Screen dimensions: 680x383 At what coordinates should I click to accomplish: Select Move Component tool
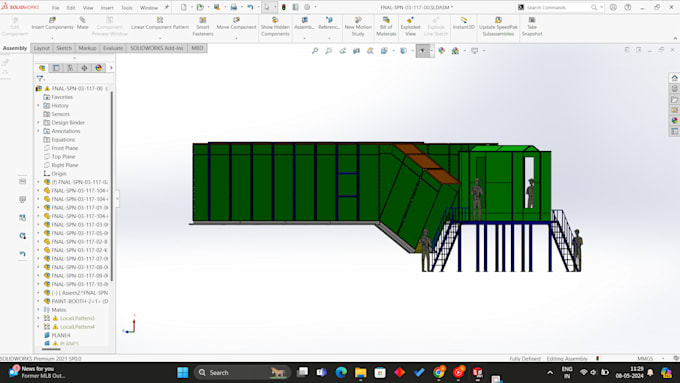click(236, 23)
